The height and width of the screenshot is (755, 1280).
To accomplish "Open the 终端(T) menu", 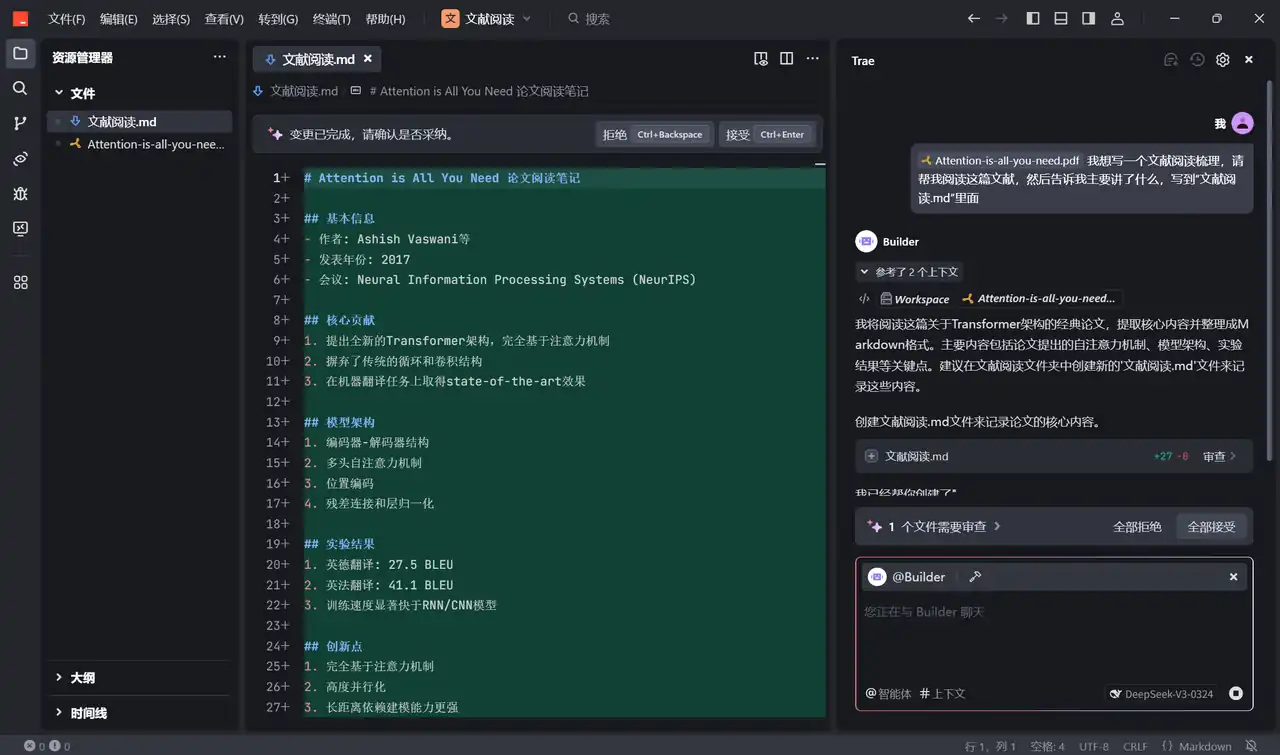I will tap(332, 19).
